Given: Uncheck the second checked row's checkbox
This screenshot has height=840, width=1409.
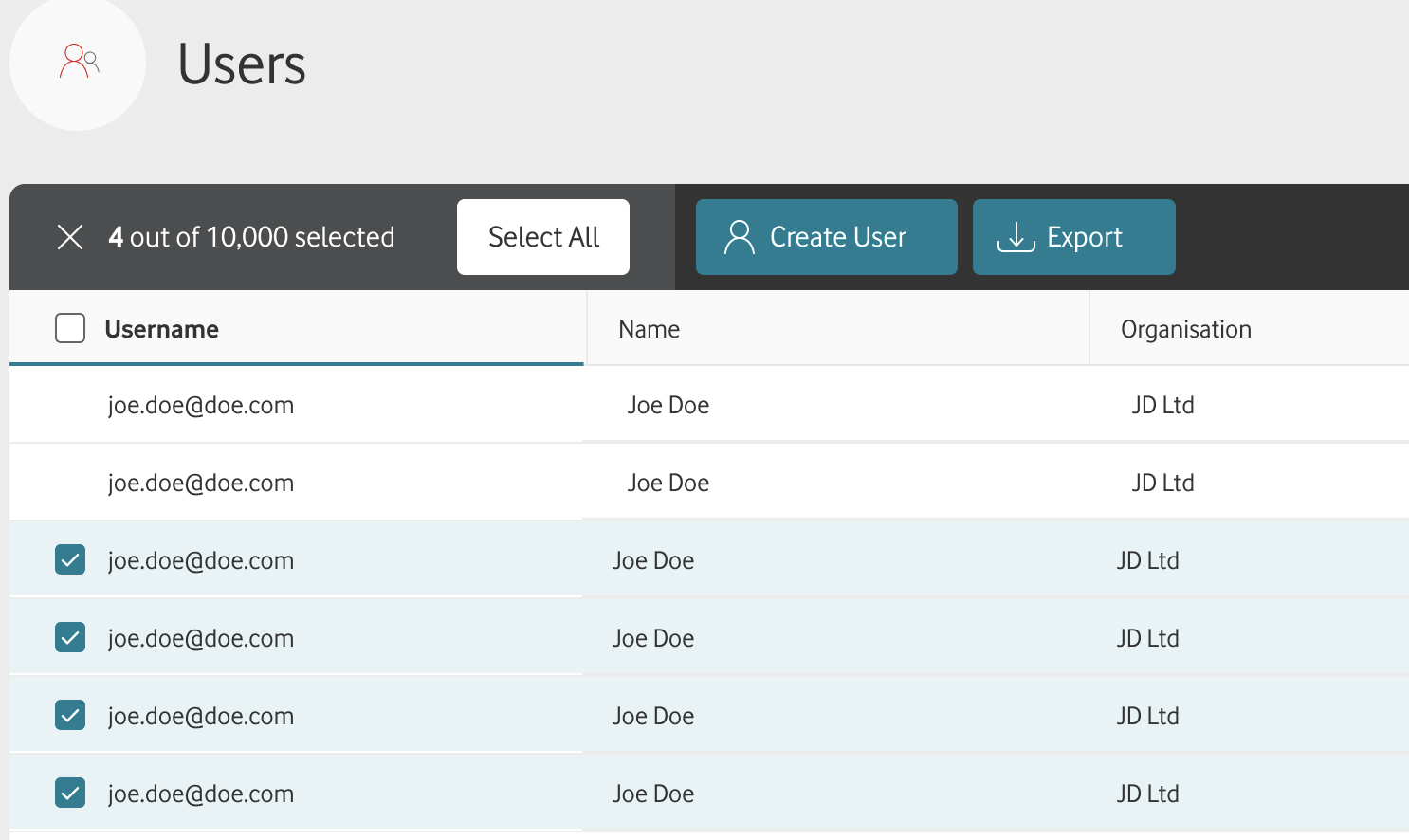Looking at the screenshot, I should (70, 638).
